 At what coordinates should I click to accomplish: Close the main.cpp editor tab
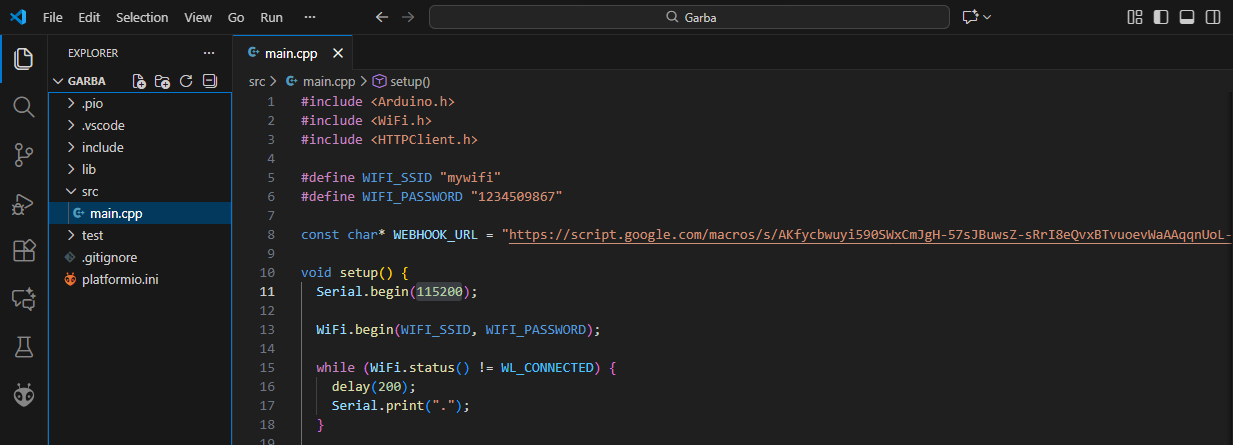(x=338, y=53)
